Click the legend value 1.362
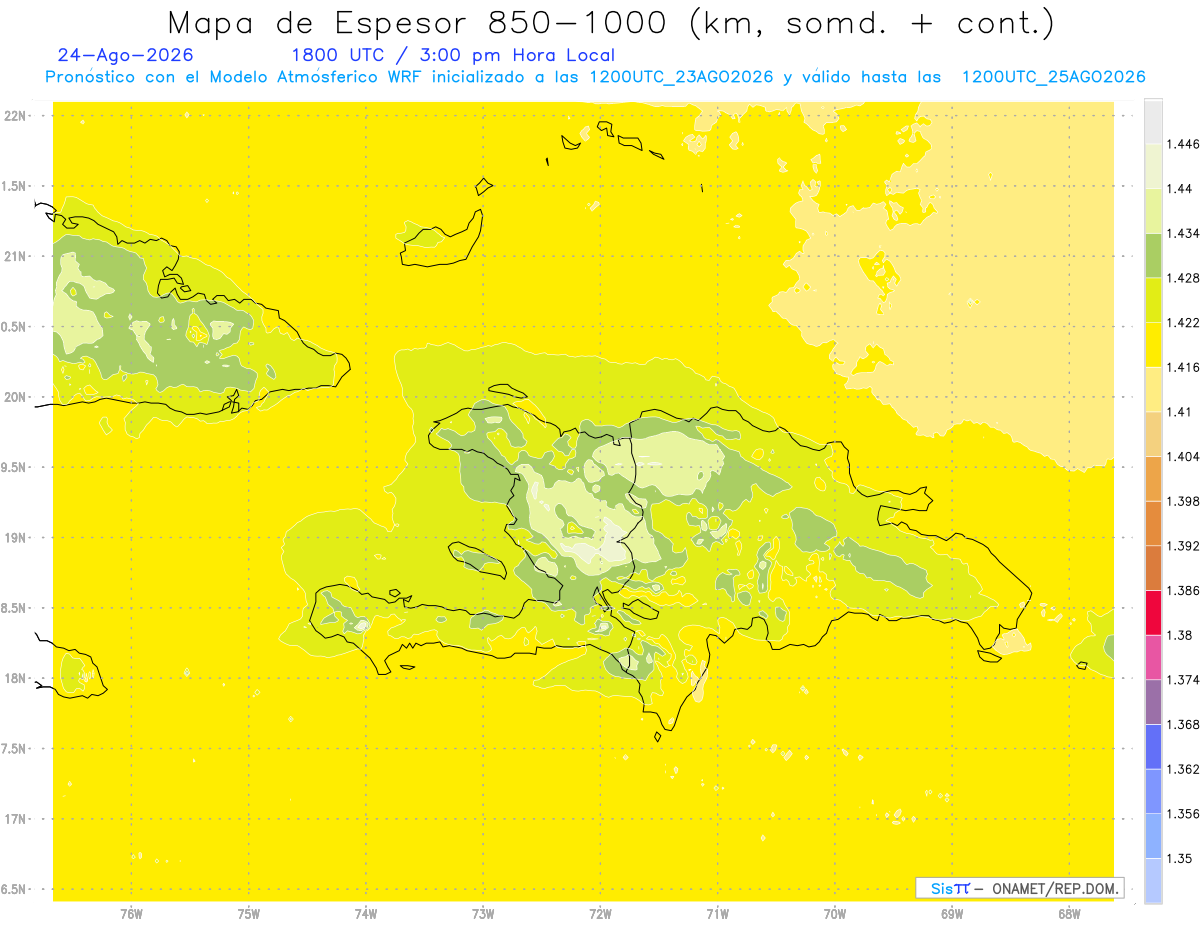Screen dimensions: 1200x927 (x=1184, y=769)
